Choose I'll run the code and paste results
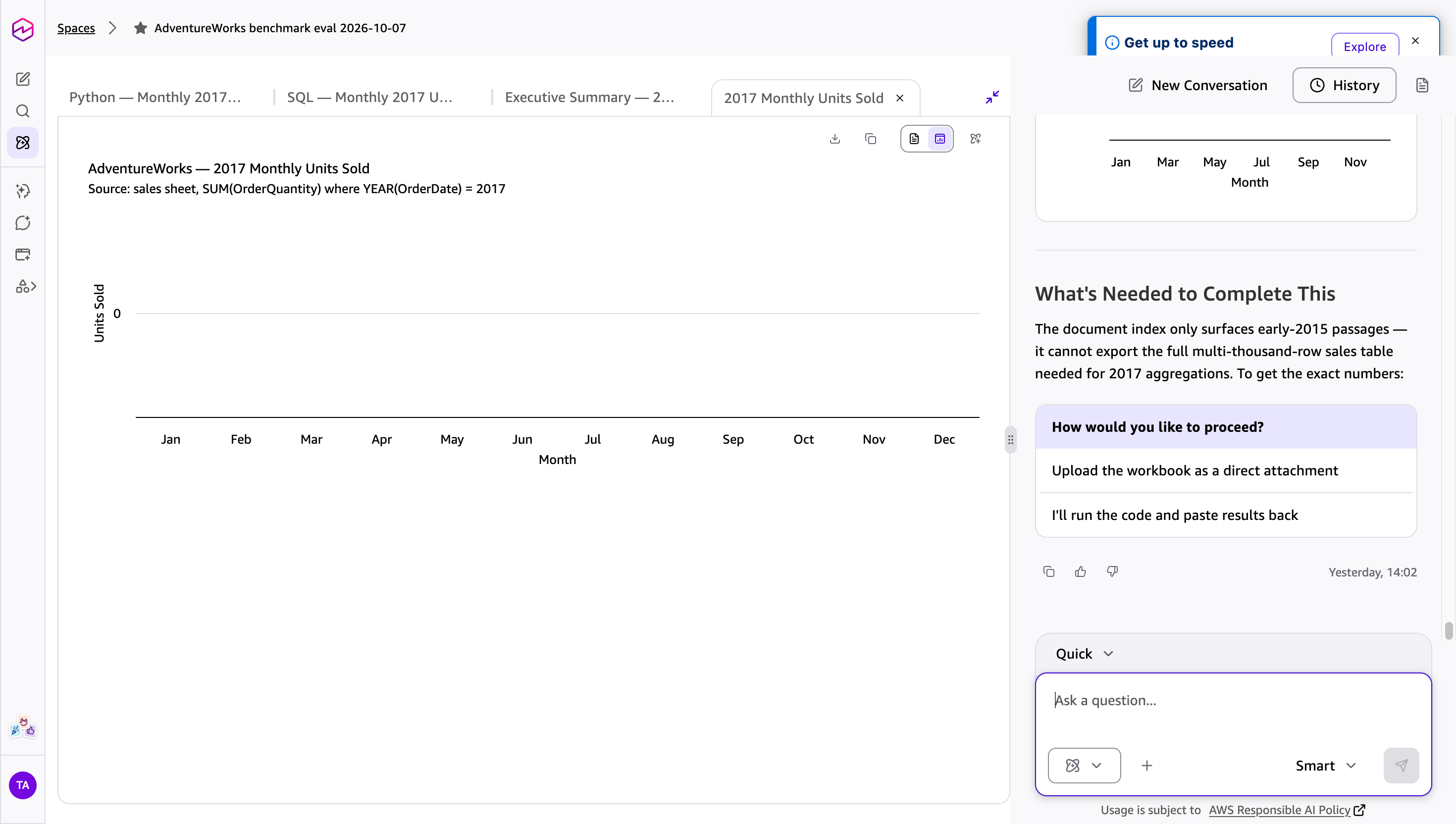The height and width of the screenshot is (824, 1456). tap(1226, 515)
